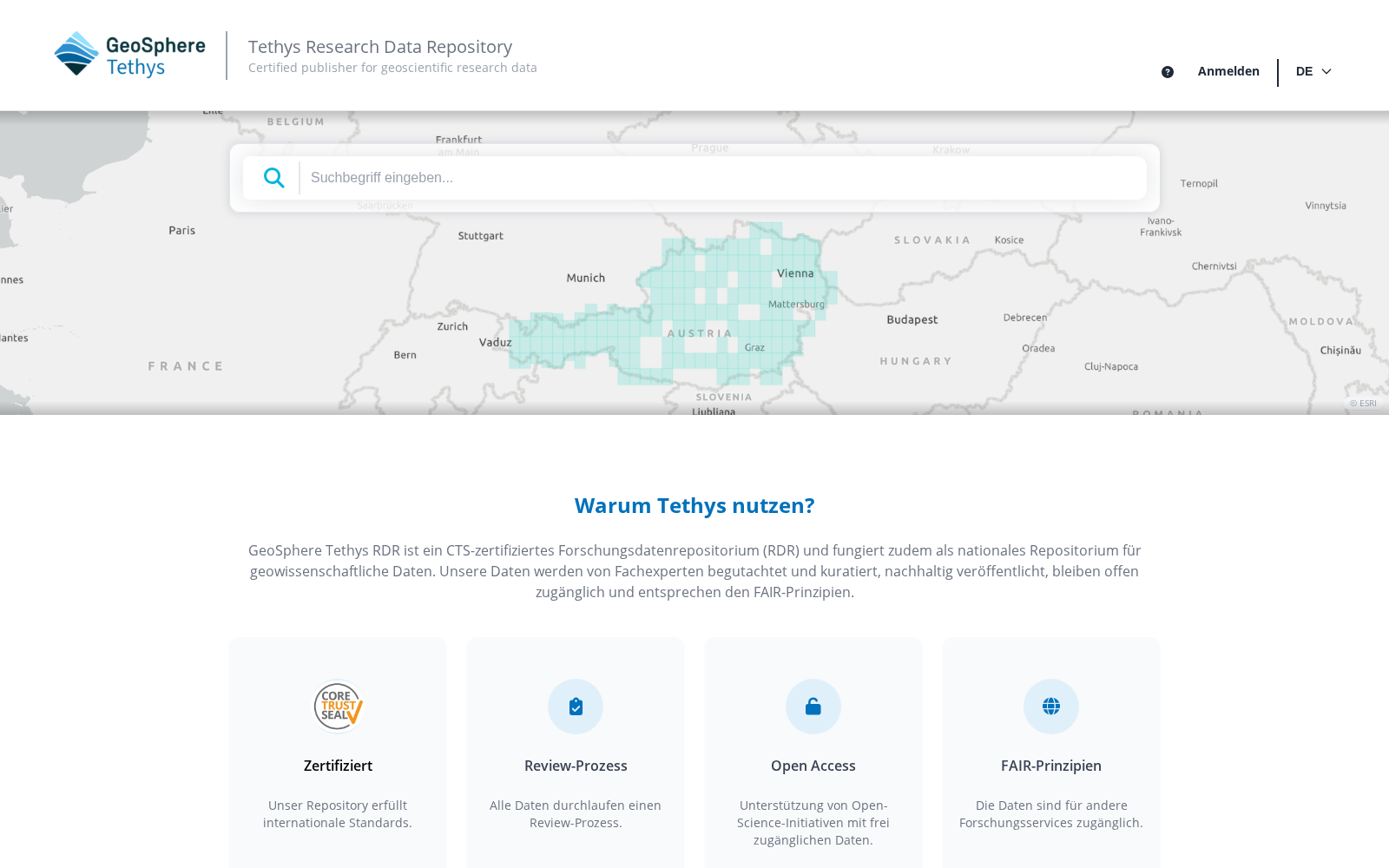
Task: Click the Warum Tethys nutzen? heading
Action: coord(694,505)
